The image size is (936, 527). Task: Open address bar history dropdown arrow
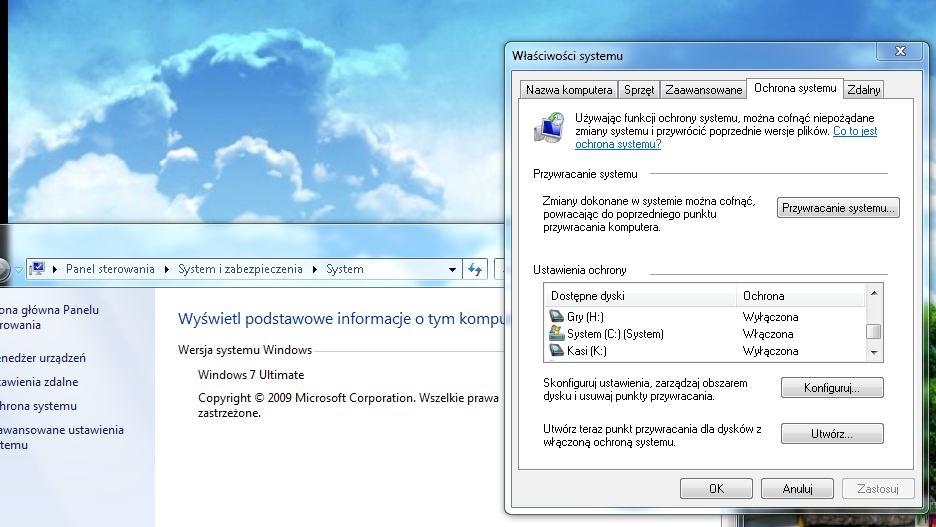point(452,270)
